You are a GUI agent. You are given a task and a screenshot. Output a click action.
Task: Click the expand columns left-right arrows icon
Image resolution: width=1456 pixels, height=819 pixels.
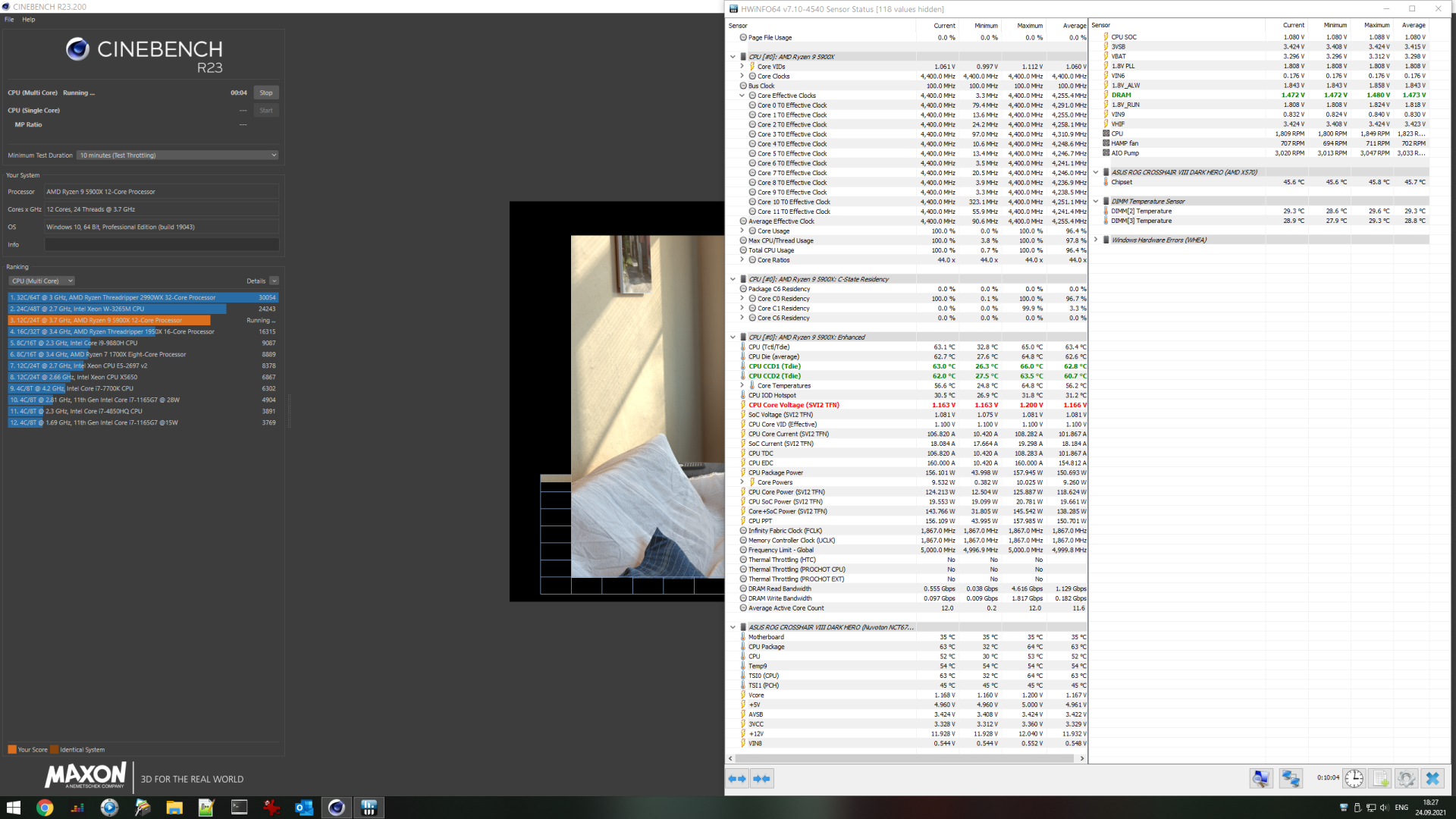pos(736,779)
